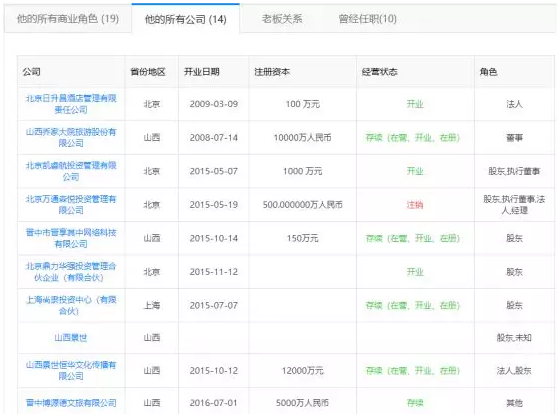Viewport: 560px width, 414px height.
Task: Click the capital value 1000 万元
Action: point(302,171)
